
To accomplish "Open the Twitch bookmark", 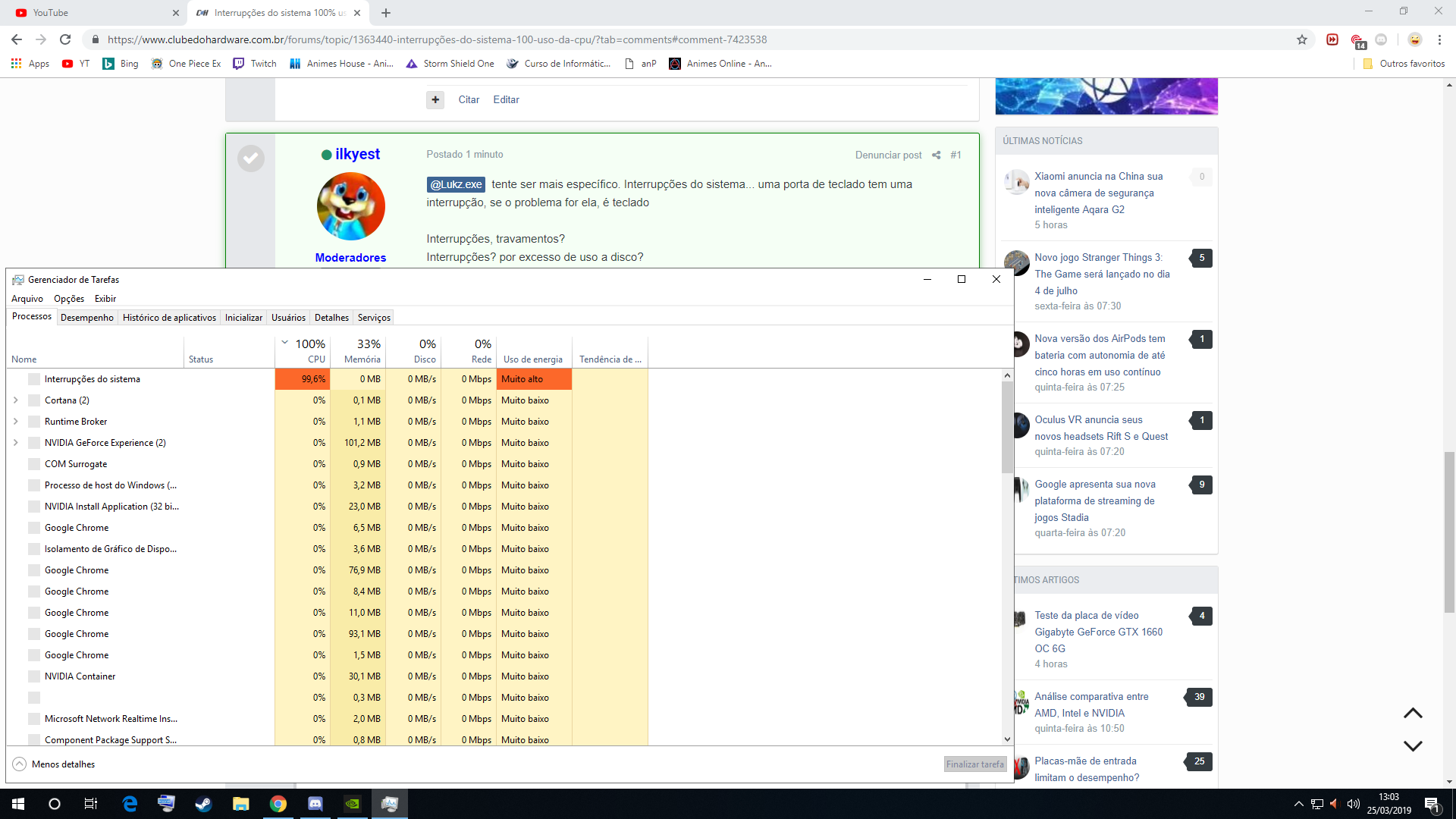I will (x=255, y=64).
